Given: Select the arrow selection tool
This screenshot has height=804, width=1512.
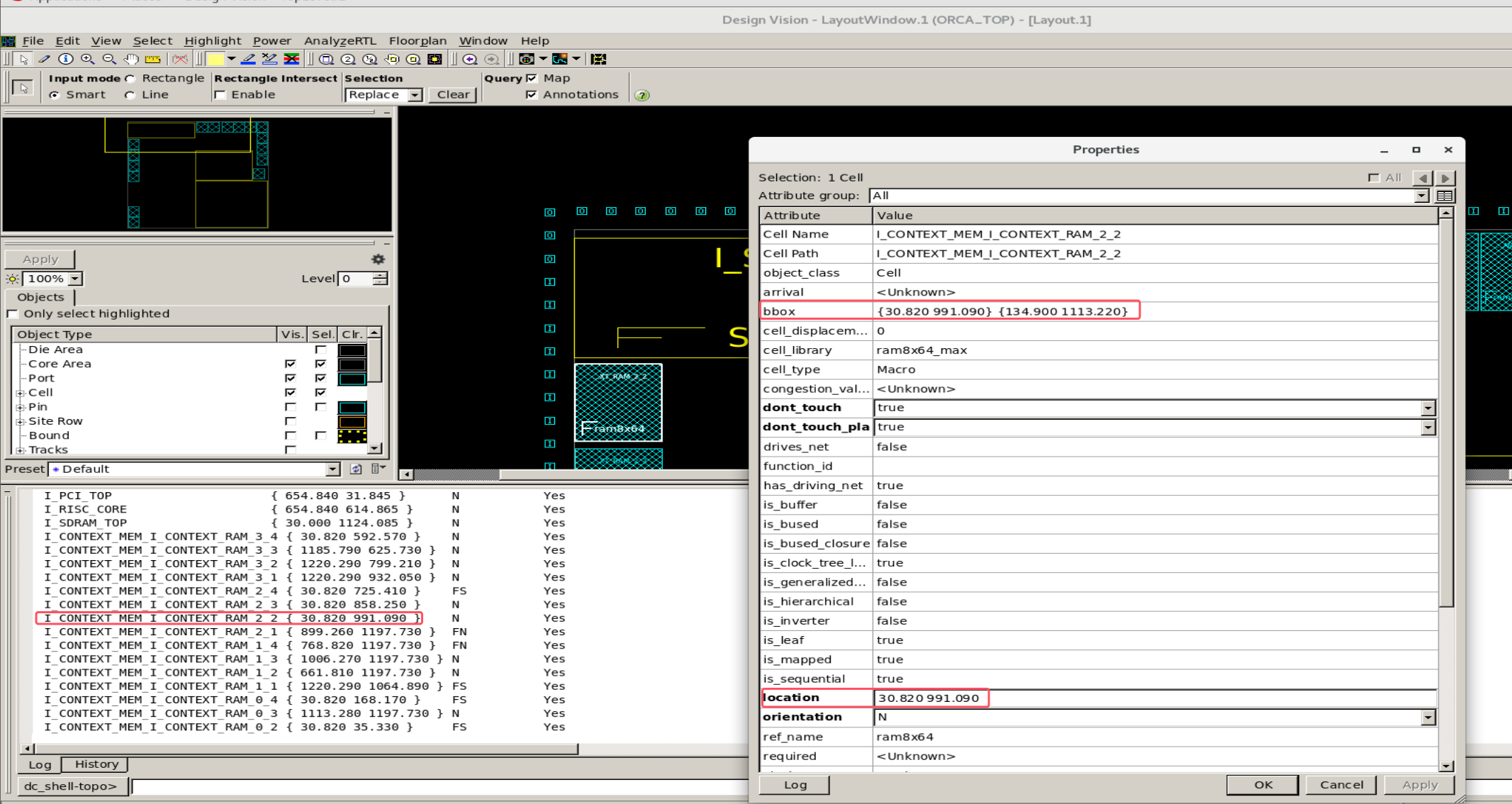Looking at the screenshot, I should click(24, 60).
